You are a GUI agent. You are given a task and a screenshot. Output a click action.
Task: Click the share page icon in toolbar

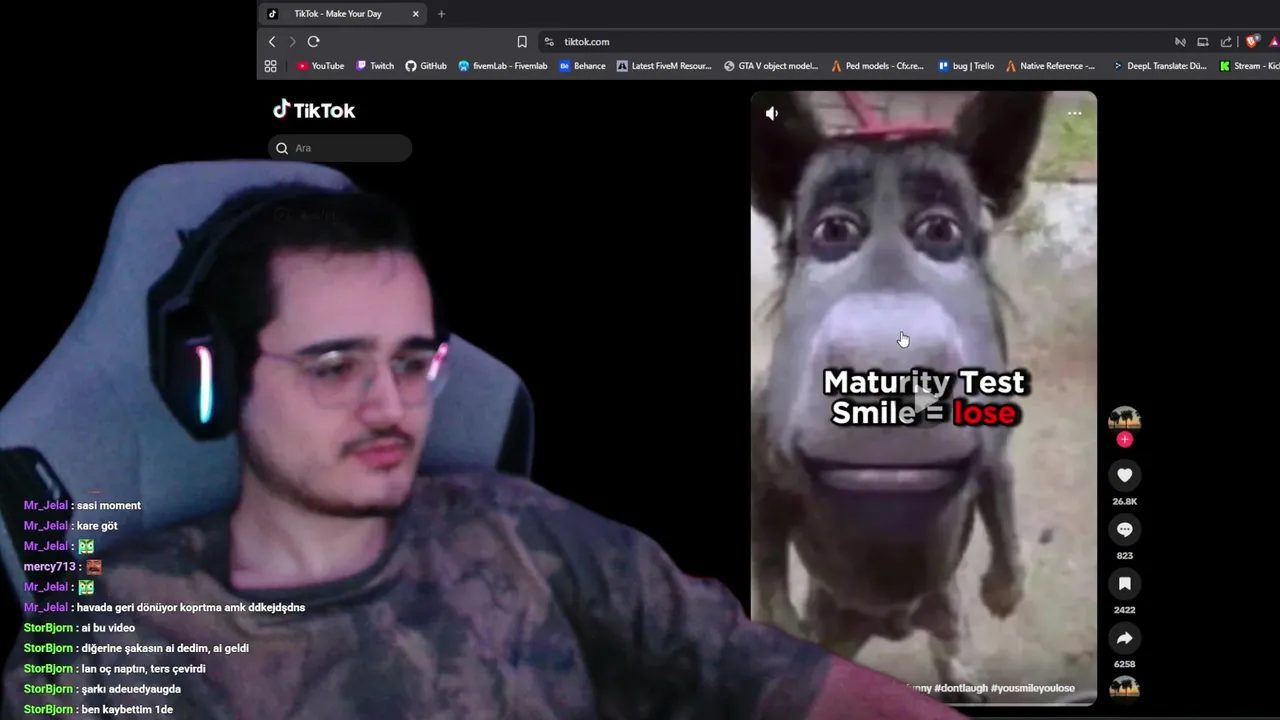(x=1226, y=42)
